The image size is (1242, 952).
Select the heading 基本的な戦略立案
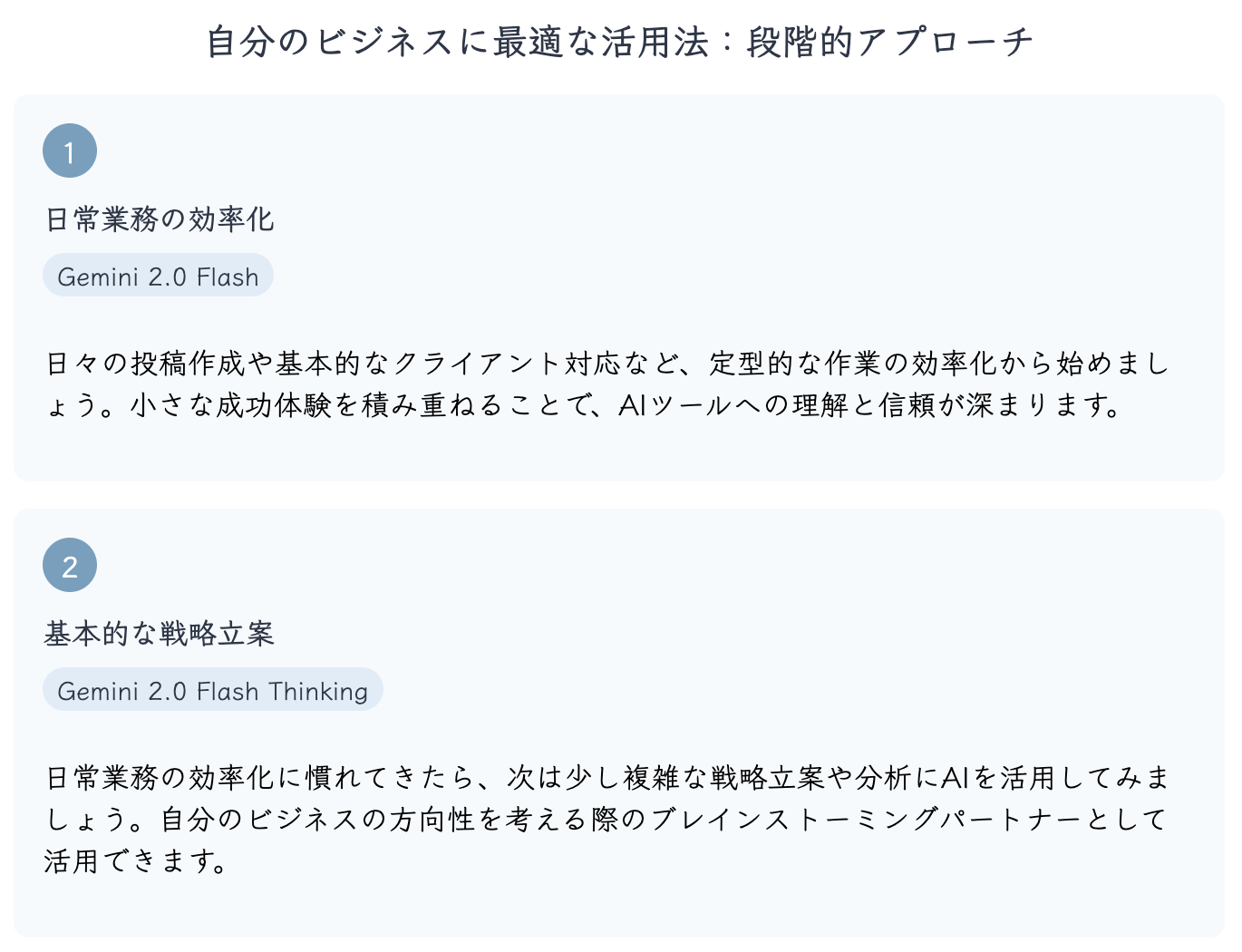(160, 634)
